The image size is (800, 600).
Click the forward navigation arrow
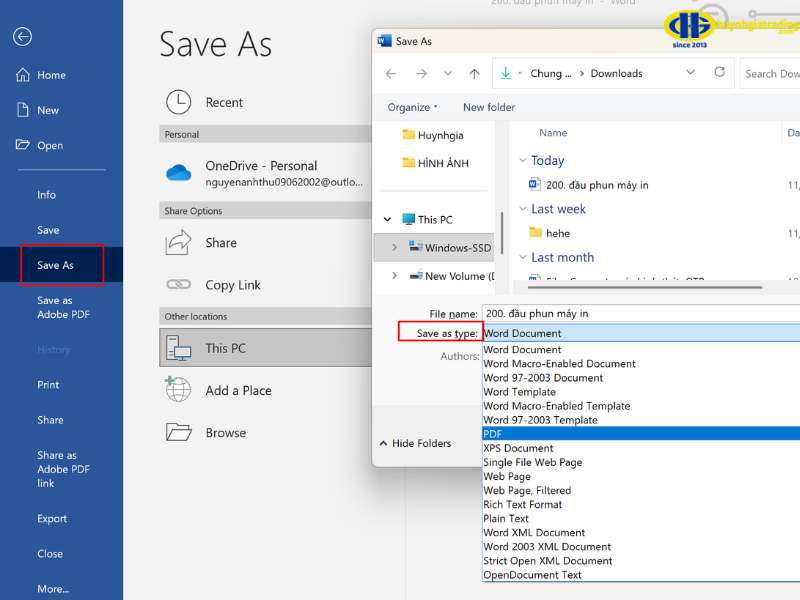click(x=419, y=73)
